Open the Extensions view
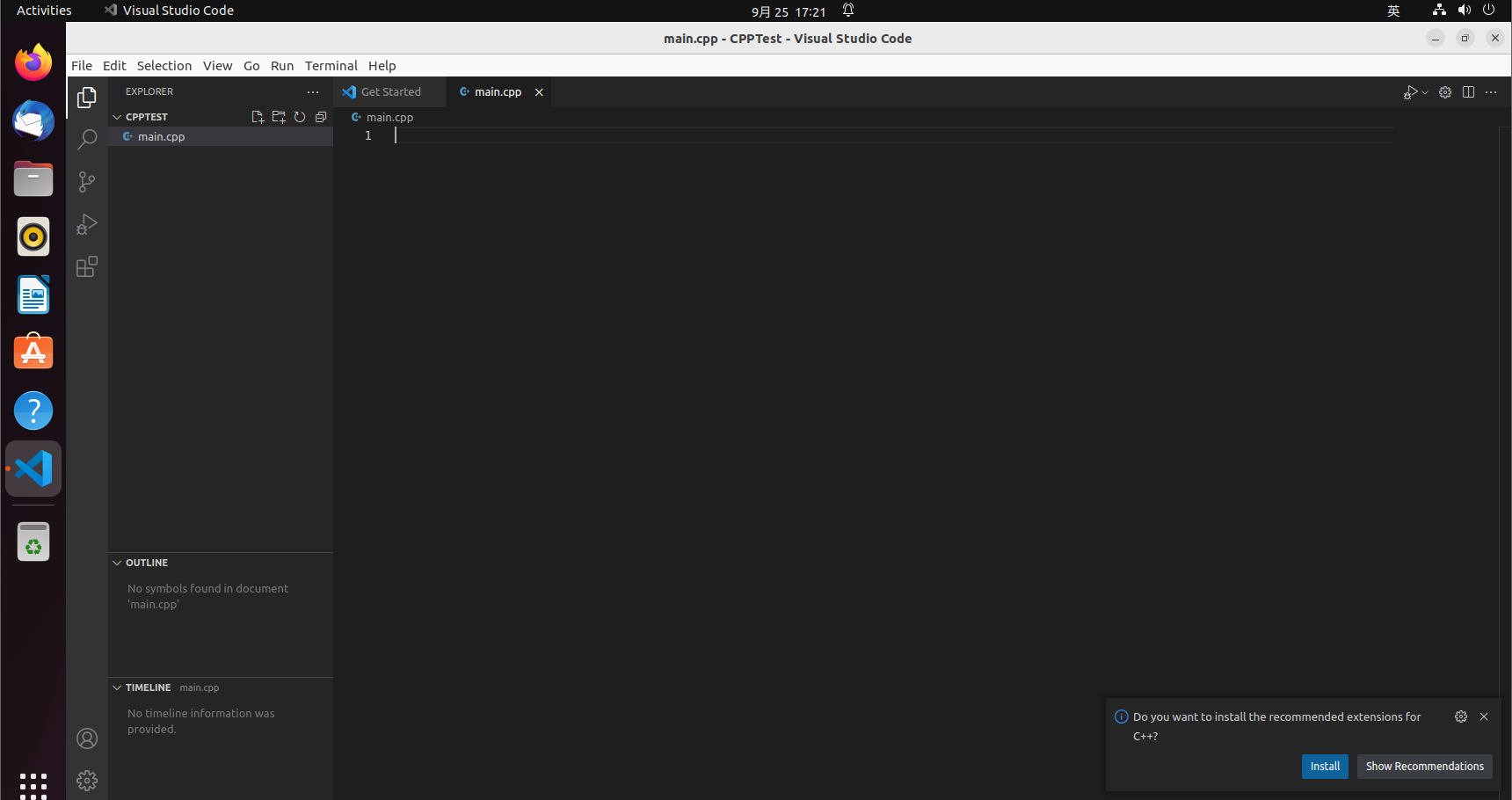This screenshot has width=1512, height=800. coord(86,265)
